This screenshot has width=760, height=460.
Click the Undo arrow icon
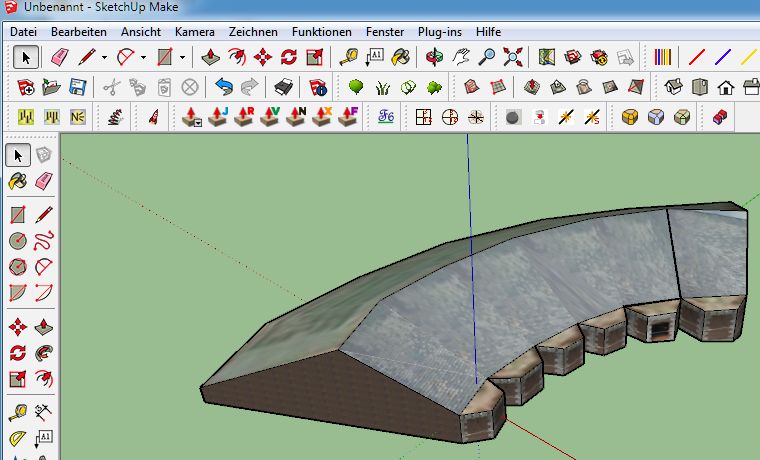pyautogui.click(x=224, y=87)
